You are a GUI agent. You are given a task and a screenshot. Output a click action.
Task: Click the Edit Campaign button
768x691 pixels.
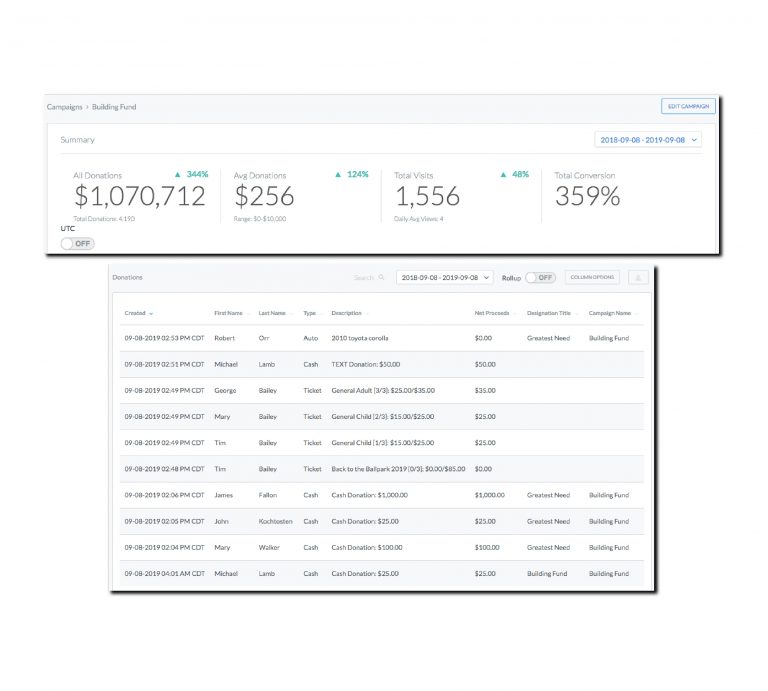point(688,106)
